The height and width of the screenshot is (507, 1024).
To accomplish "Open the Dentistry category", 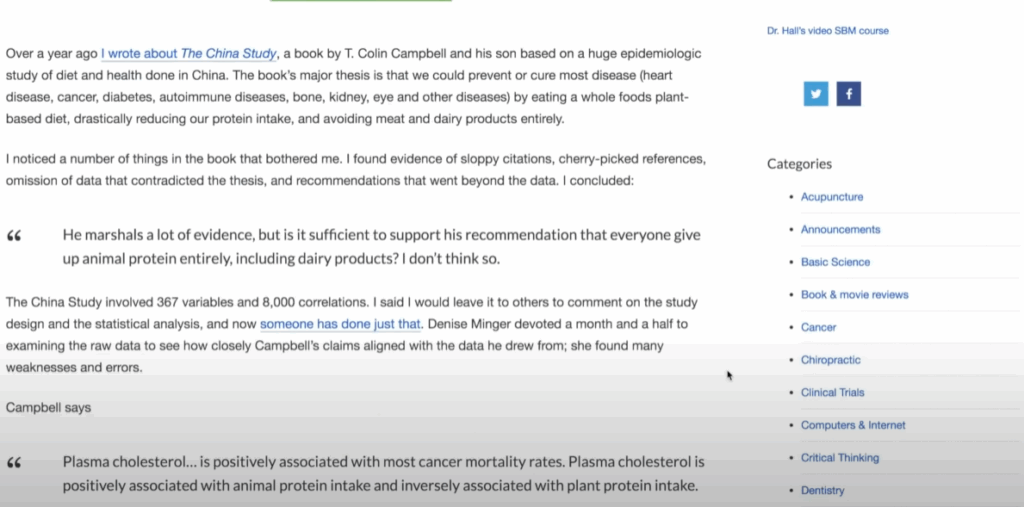I will pyautogui.click(x=822, y=491).
